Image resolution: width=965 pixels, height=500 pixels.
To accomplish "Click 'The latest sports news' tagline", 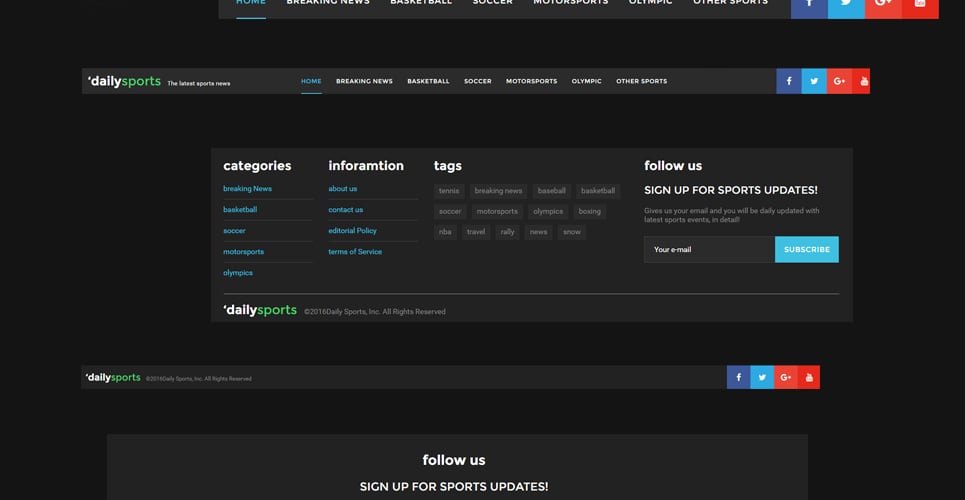I will [199, 84].
